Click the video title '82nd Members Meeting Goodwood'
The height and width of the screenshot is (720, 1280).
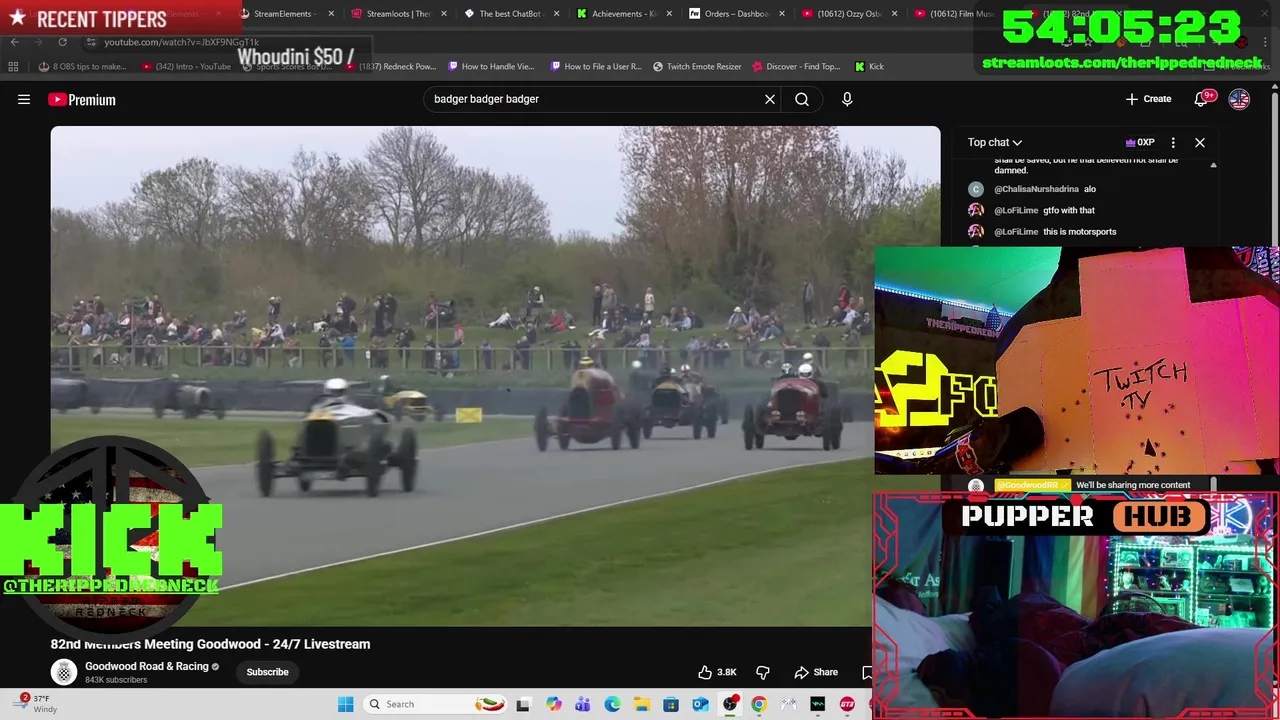[x=210, y=644]
